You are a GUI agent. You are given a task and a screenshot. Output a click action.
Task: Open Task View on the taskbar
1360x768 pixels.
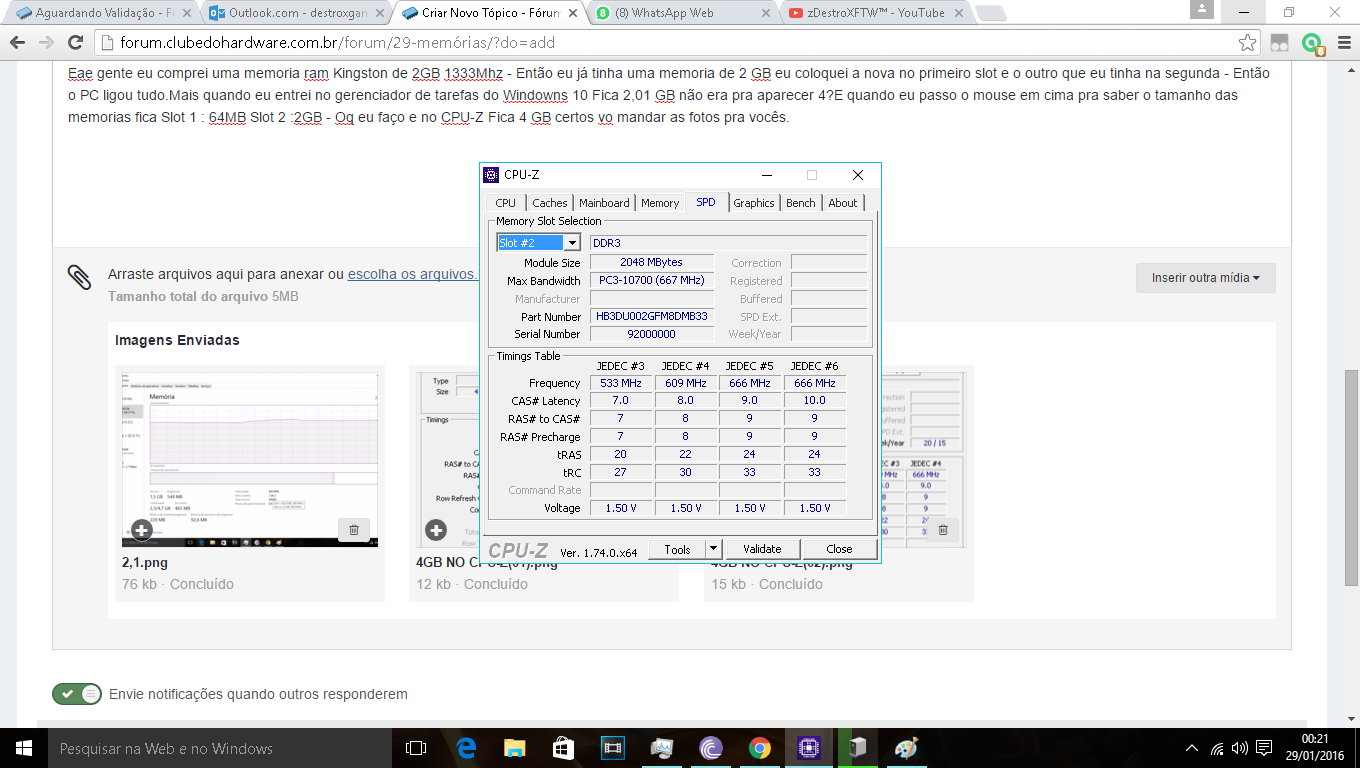tap(416, 748)
